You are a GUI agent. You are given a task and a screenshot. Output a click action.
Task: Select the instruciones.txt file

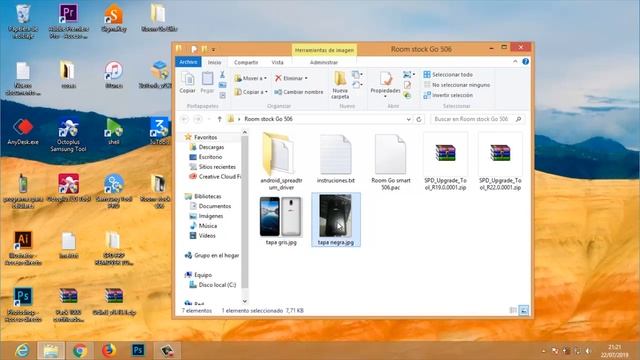[x=336, y=158]
